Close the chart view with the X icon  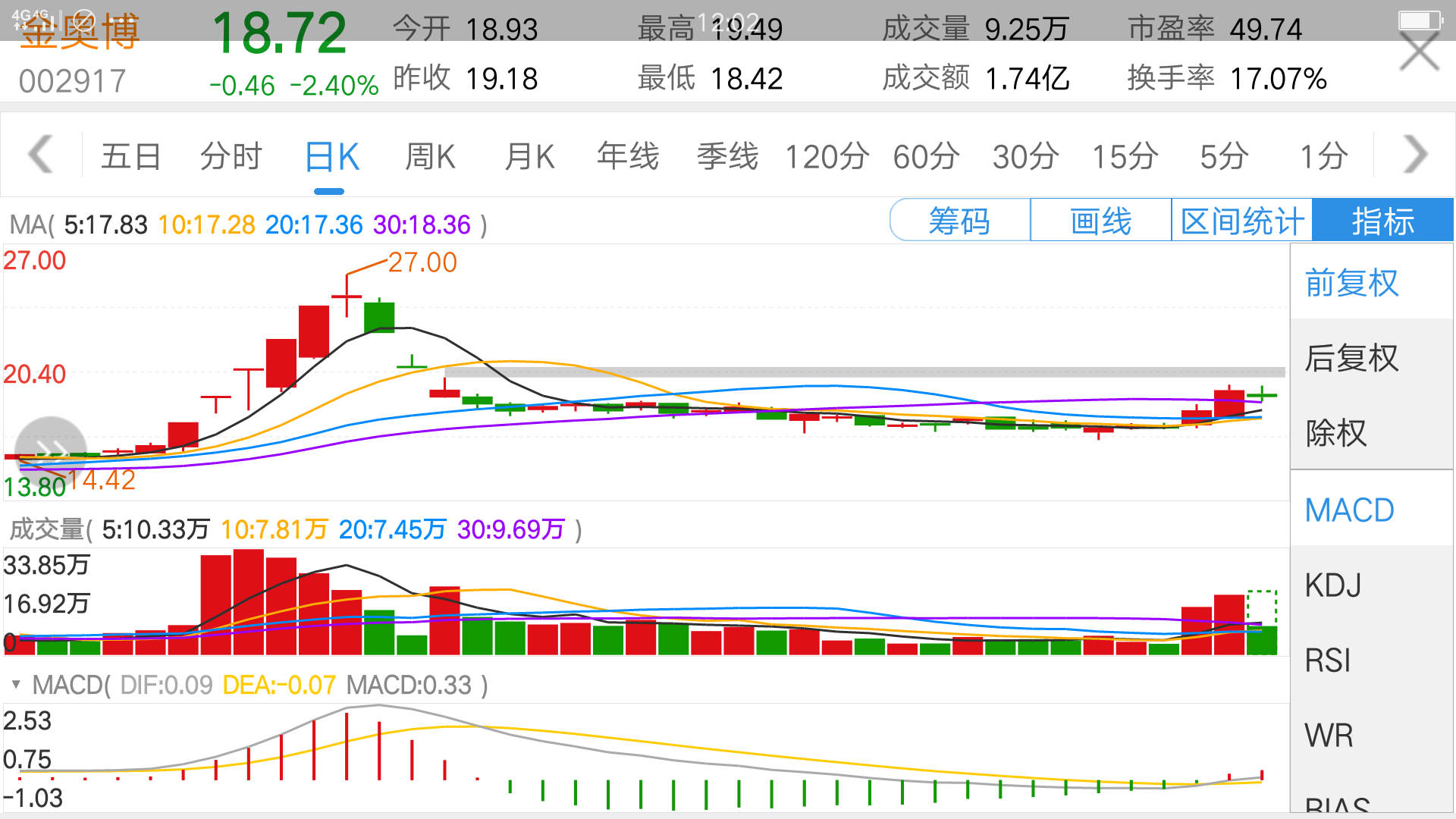click(1419, 51)
